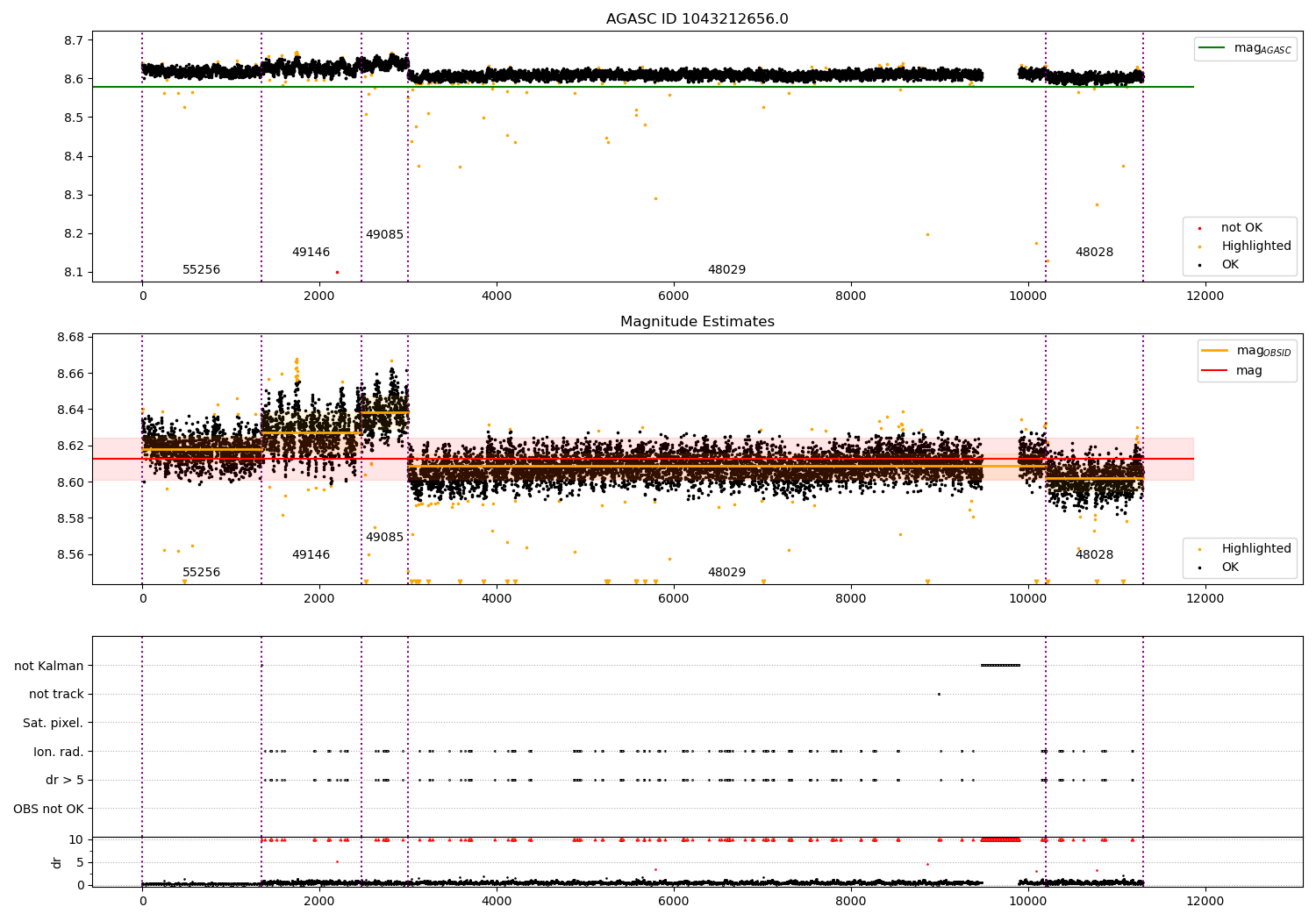Image resolution: width=1316 pixels, height=921 pixels.
Task: Click the rotated "dr" axis label
Action: (x=57, y=862)
